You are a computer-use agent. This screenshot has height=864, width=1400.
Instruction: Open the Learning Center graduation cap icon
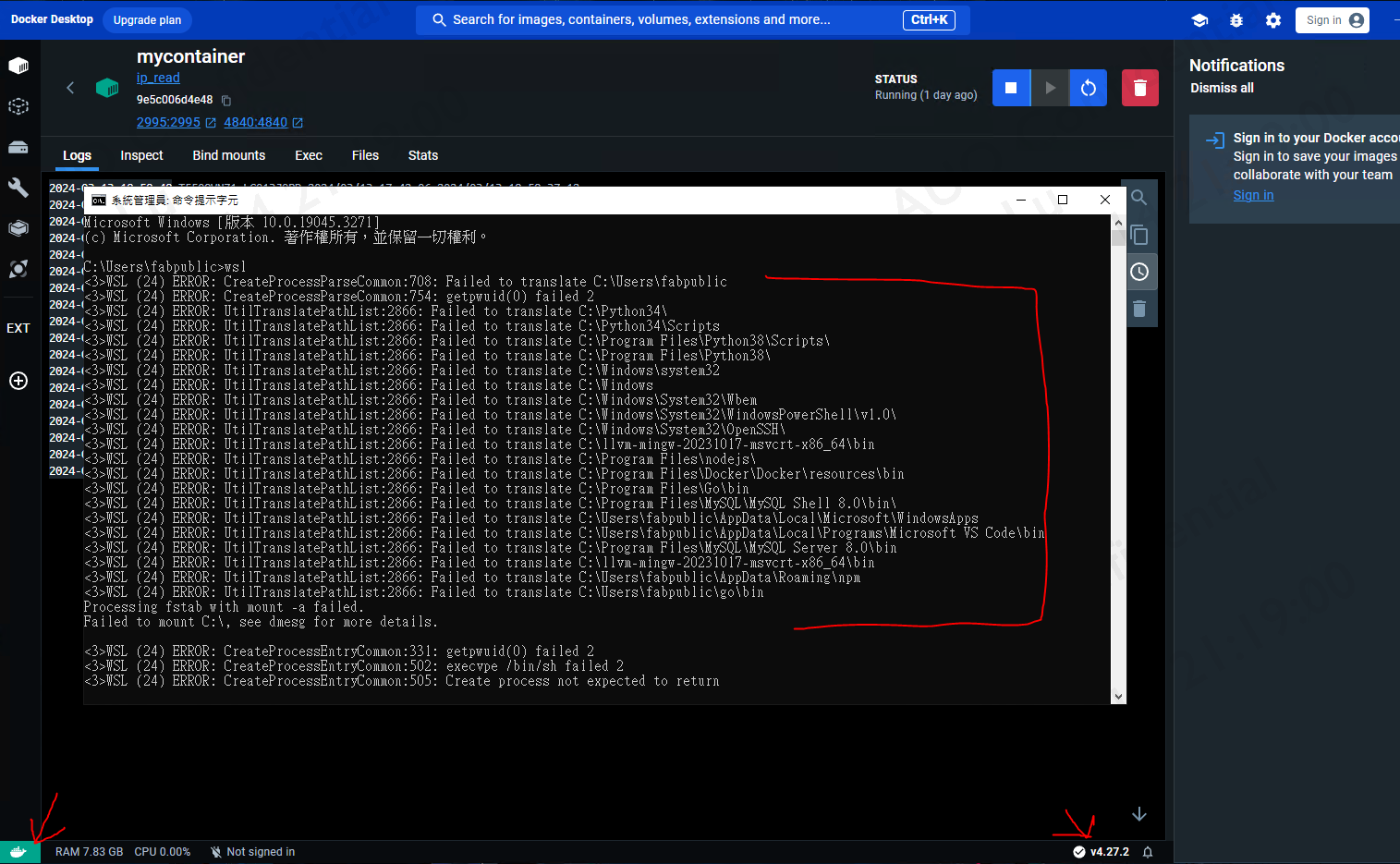(1199, 19)
